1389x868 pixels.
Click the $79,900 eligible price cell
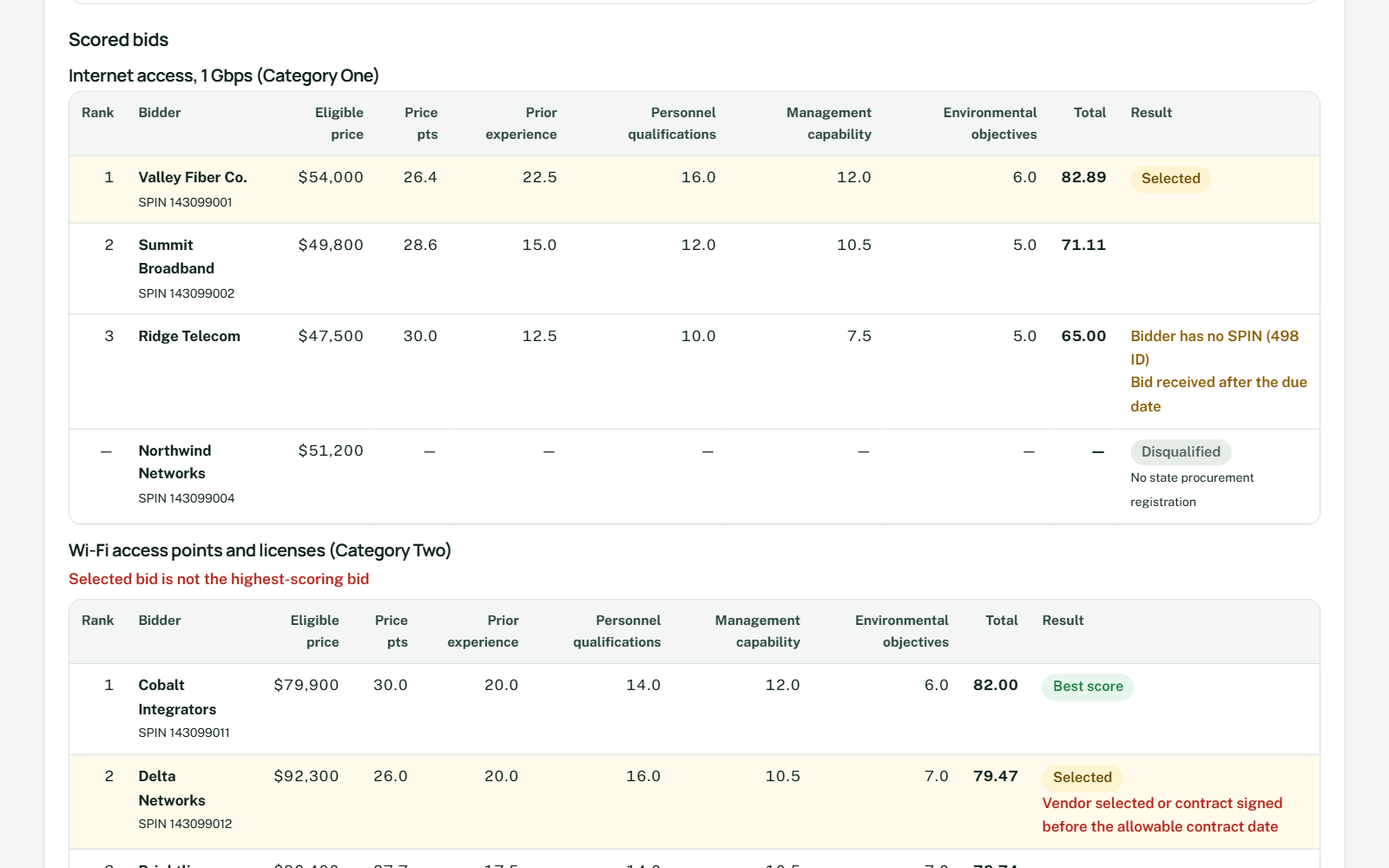click(x=306, y=685)
